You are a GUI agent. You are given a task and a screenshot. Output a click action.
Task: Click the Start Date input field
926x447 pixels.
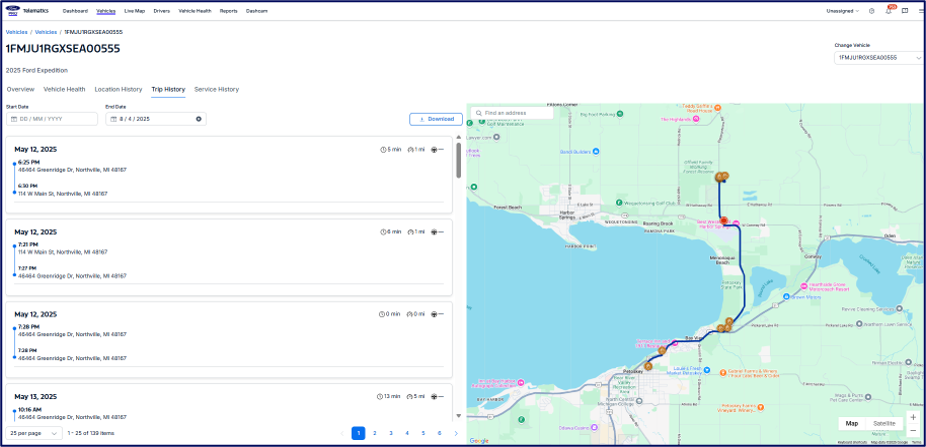pyautogui.click(x=51, y=119)
